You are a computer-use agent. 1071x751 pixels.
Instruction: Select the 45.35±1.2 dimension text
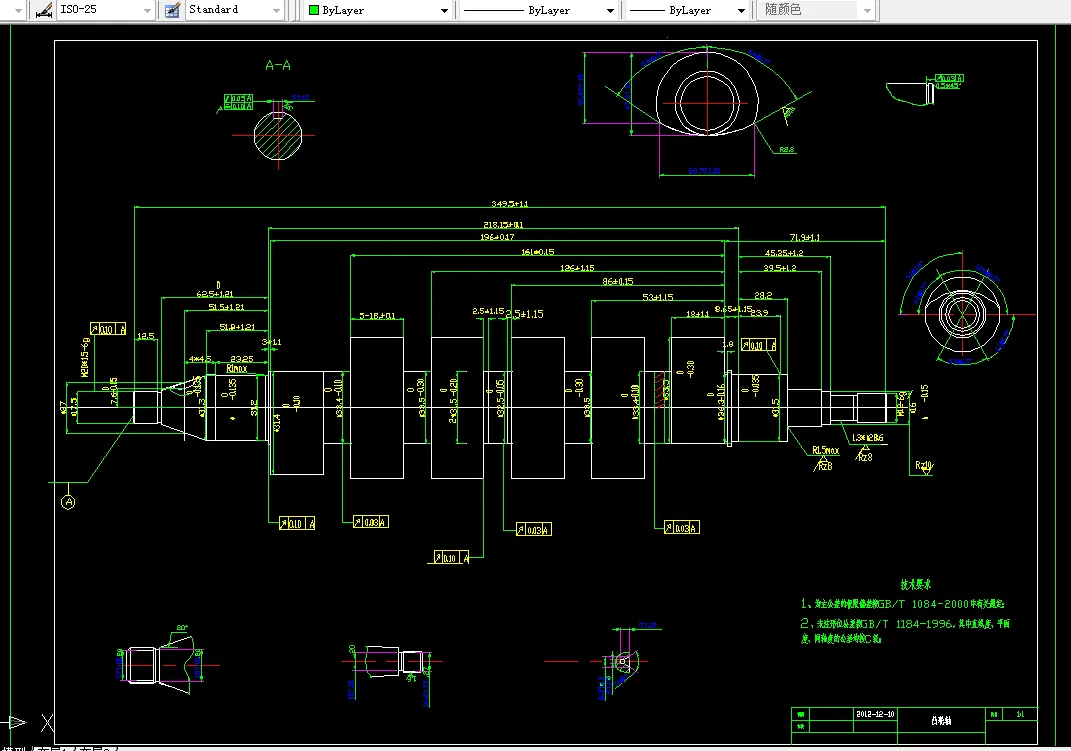point(784,253)
